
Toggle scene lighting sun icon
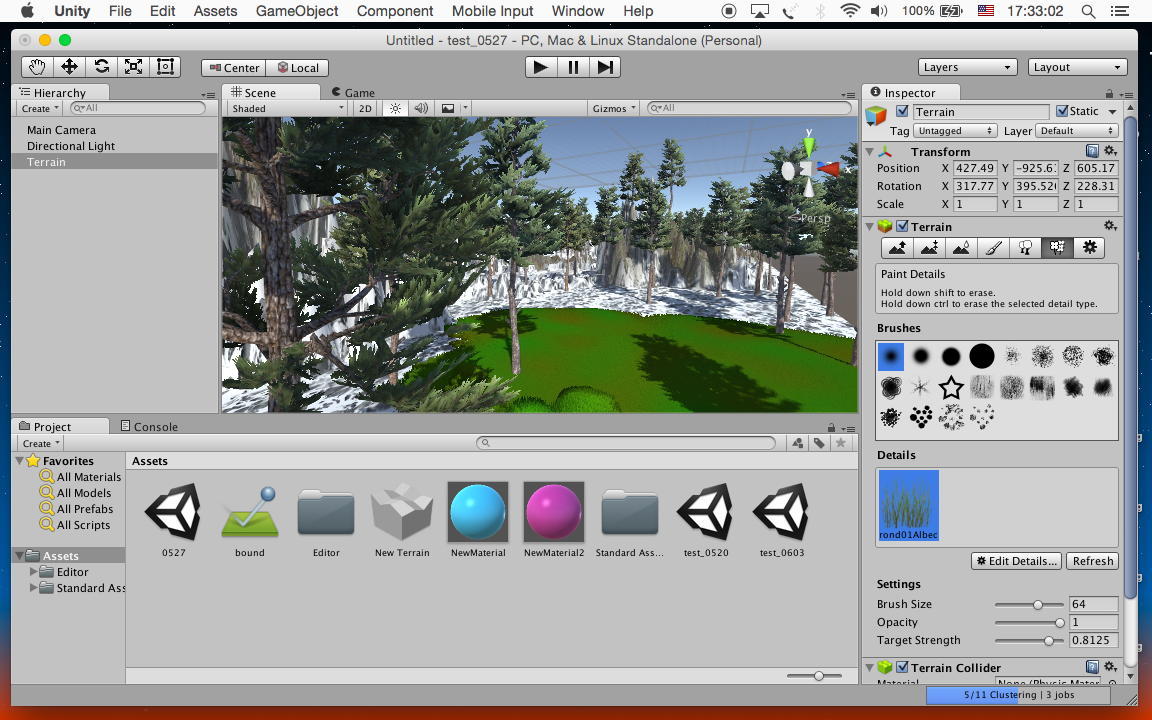(x=395, y=108)
